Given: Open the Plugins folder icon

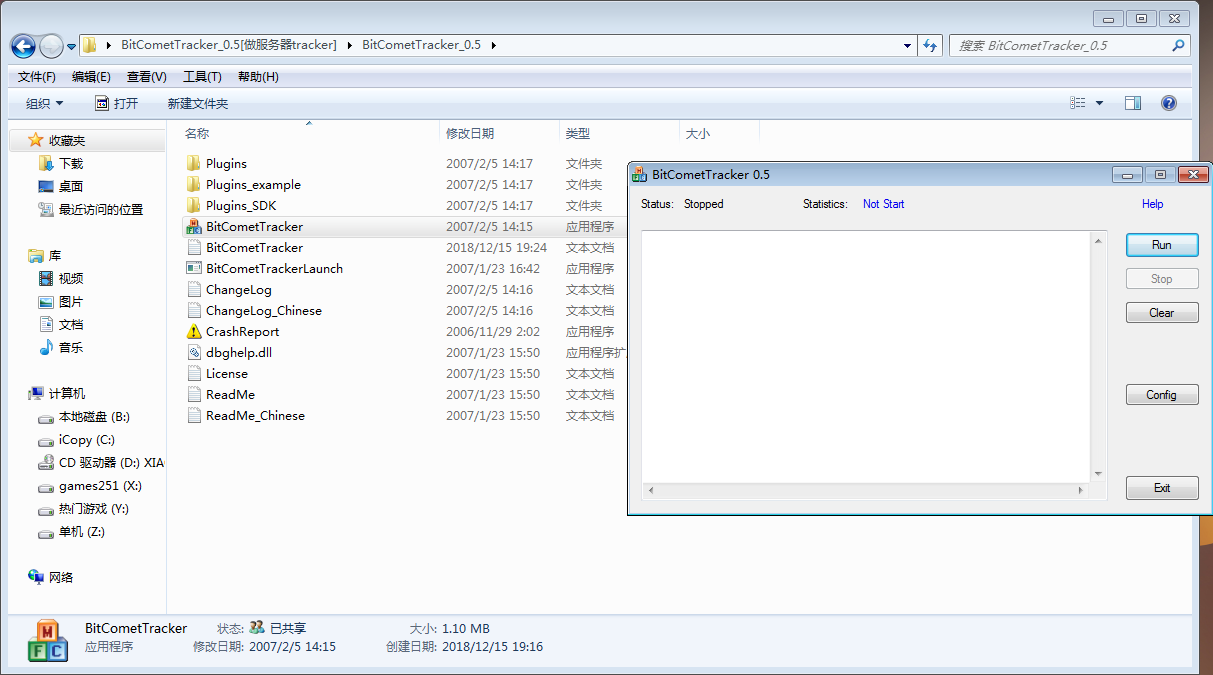Looking at the screenshot, I should [x=195, y=163].
